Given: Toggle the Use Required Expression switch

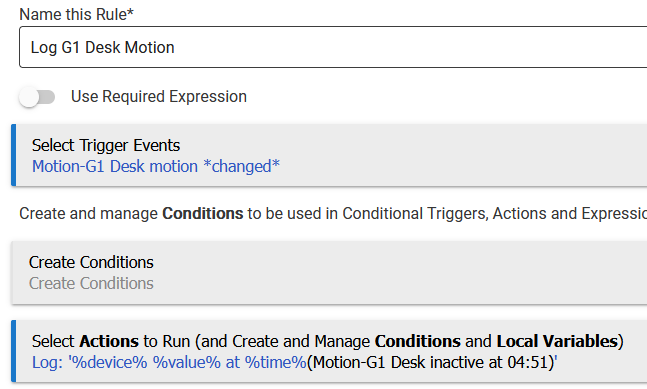Looking at the screenshot, I should (x=37, y=97).
